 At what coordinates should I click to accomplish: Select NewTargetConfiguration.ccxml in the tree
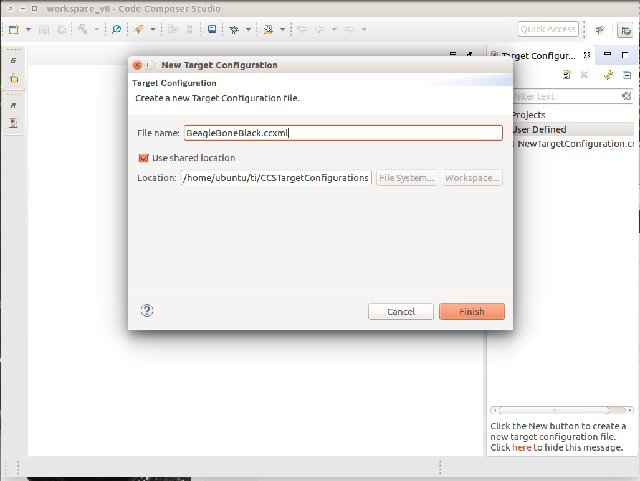coord(576,144)
